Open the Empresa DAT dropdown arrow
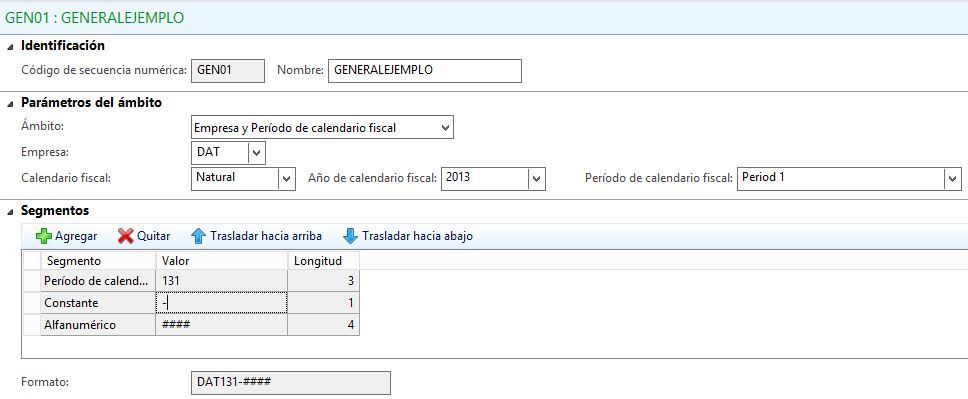 tap(257, 153)
